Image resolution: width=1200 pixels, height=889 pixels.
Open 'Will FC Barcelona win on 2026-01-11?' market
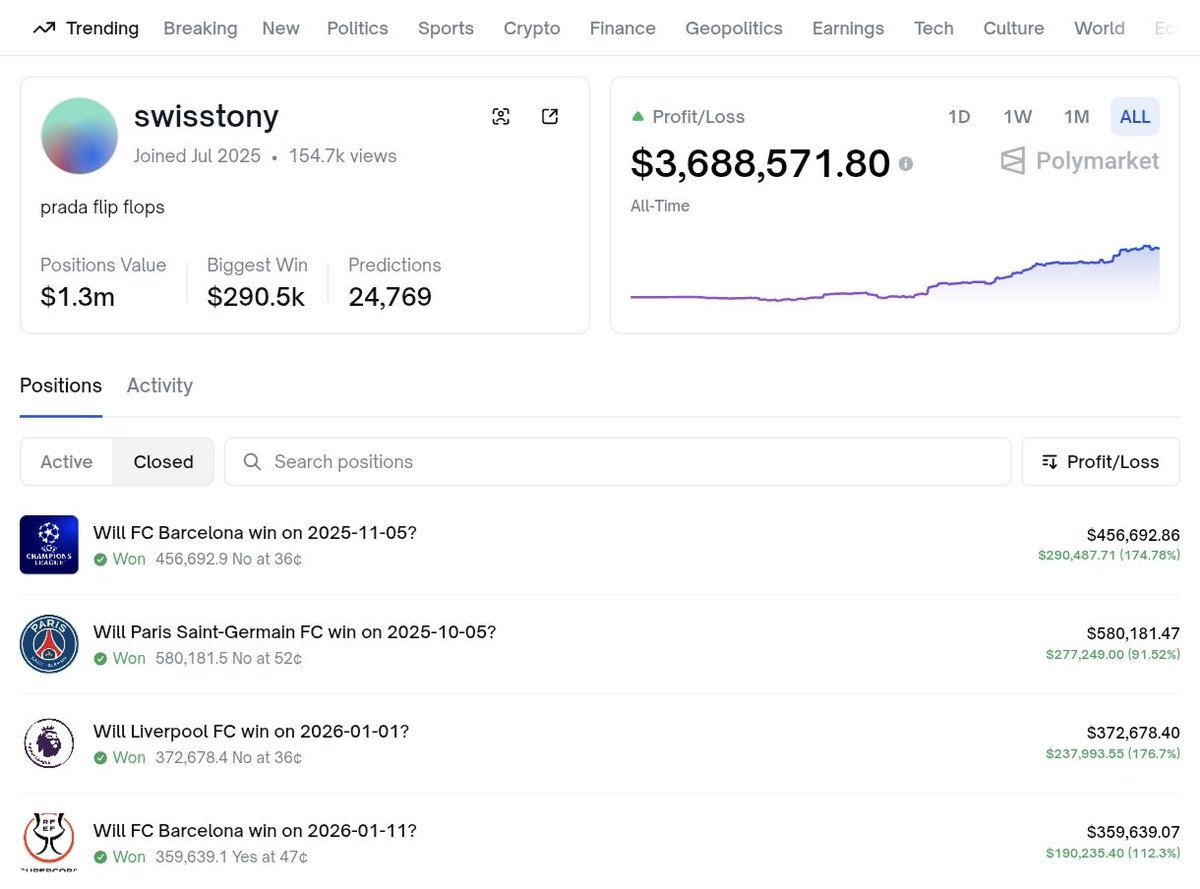pos(255,831)
